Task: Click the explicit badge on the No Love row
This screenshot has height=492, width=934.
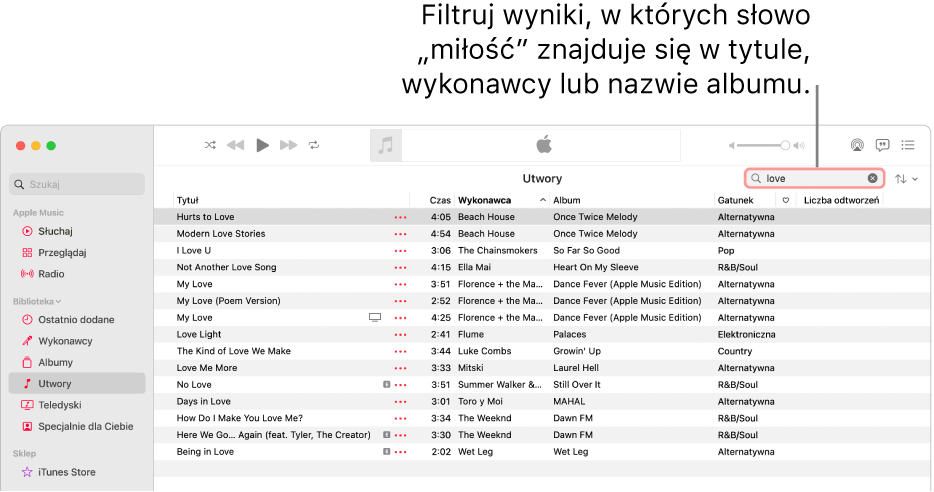Action: click(x=386, y=385)
